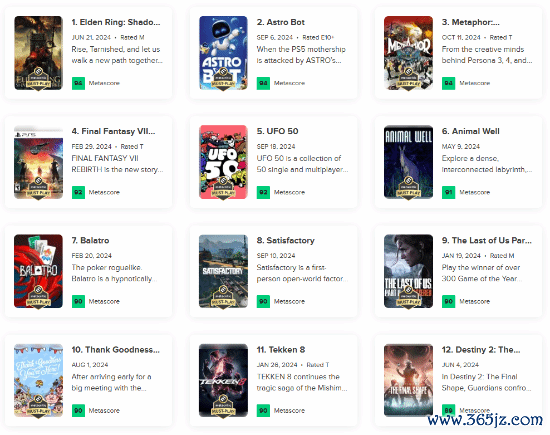Click The Last of Us Part cover thumbnail
The image size is (550, 435).
tap(408, 271)
